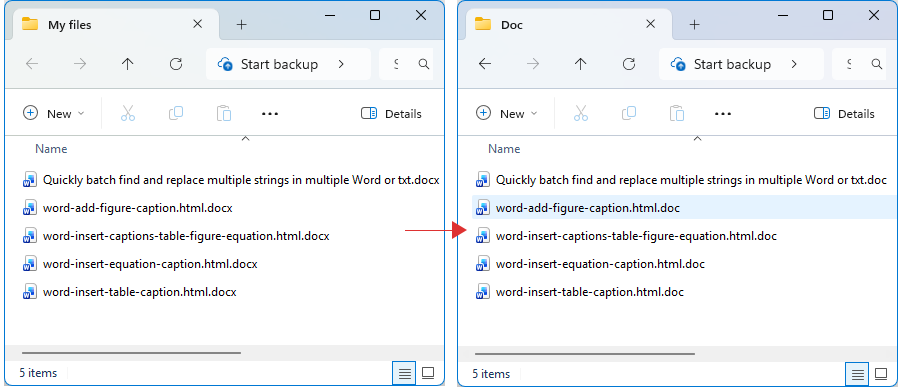The width and height of the screenshot is (900, 387).
Task: Click Paste clipboard icon in Doc window
Action: [677, 114]
